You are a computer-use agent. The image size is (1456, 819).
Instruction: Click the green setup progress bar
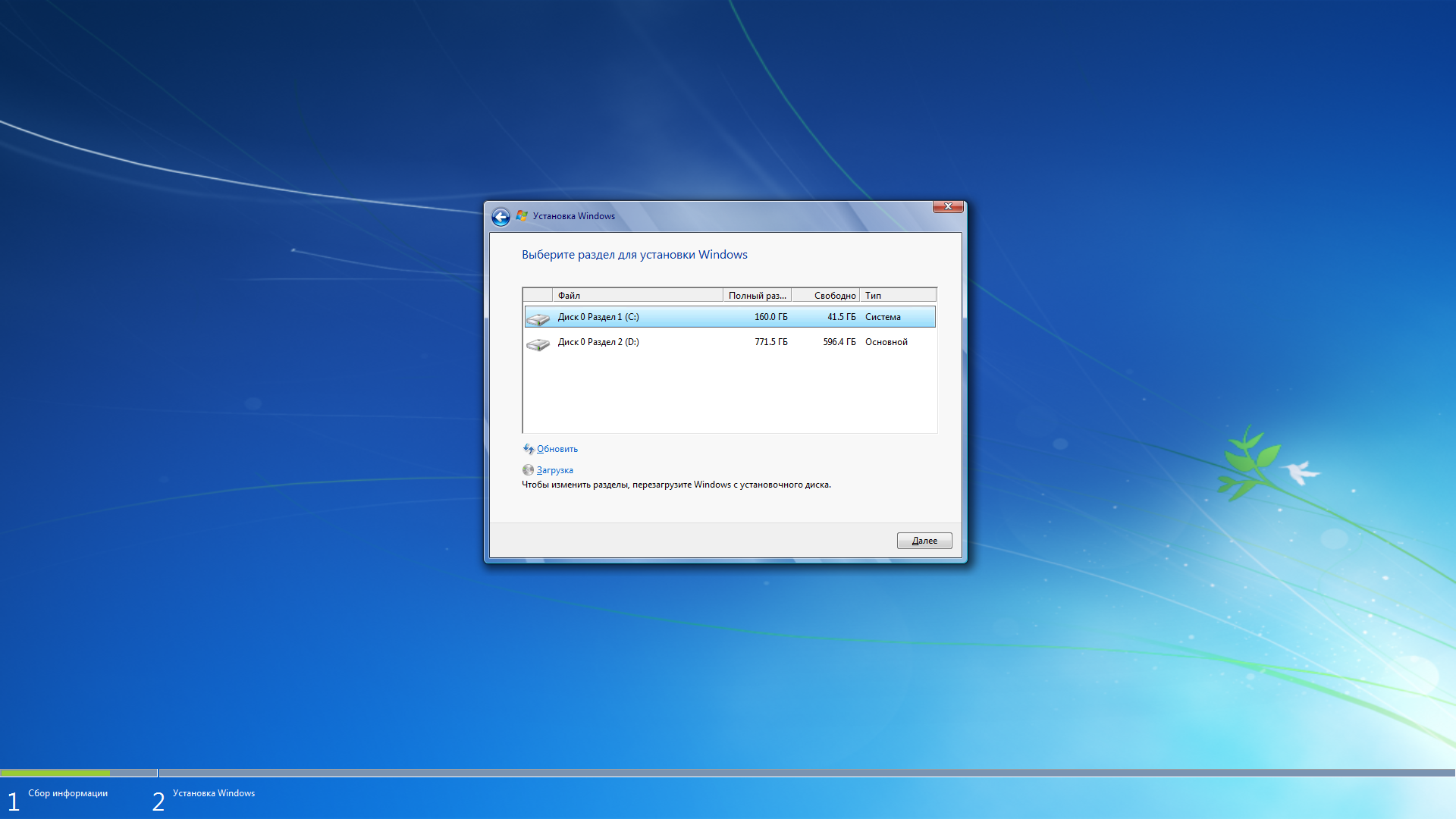[55, 773]
